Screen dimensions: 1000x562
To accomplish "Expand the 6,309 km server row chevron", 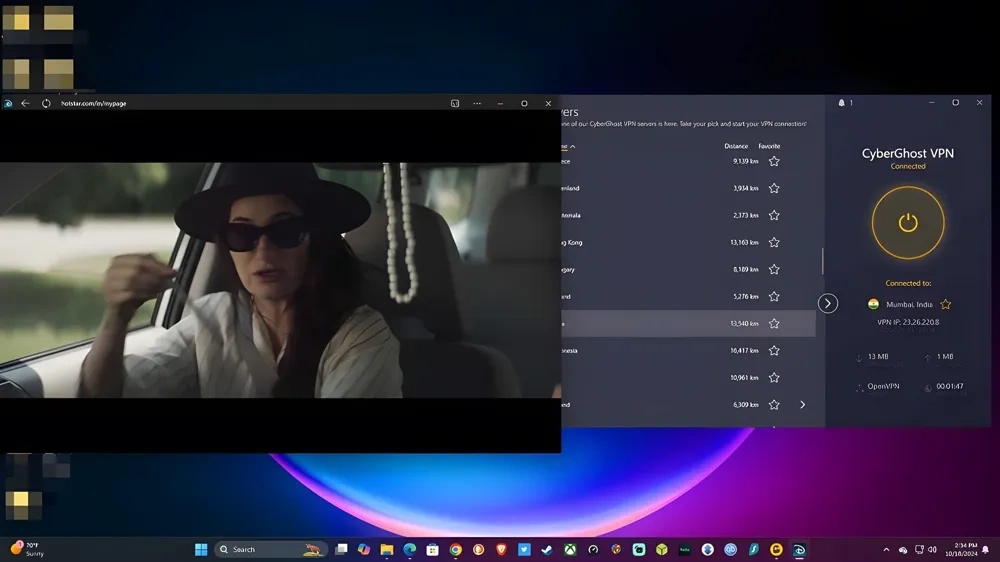I will pyautogui.click(x=802, y=404).
